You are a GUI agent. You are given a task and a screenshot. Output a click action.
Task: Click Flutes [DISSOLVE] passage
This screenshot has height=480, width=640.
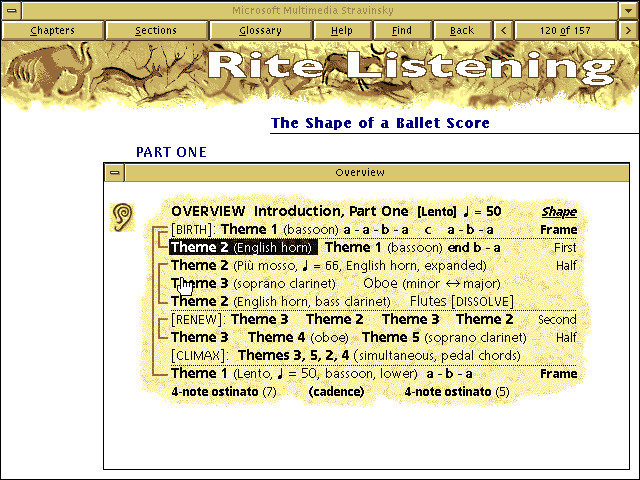point(462,301)
